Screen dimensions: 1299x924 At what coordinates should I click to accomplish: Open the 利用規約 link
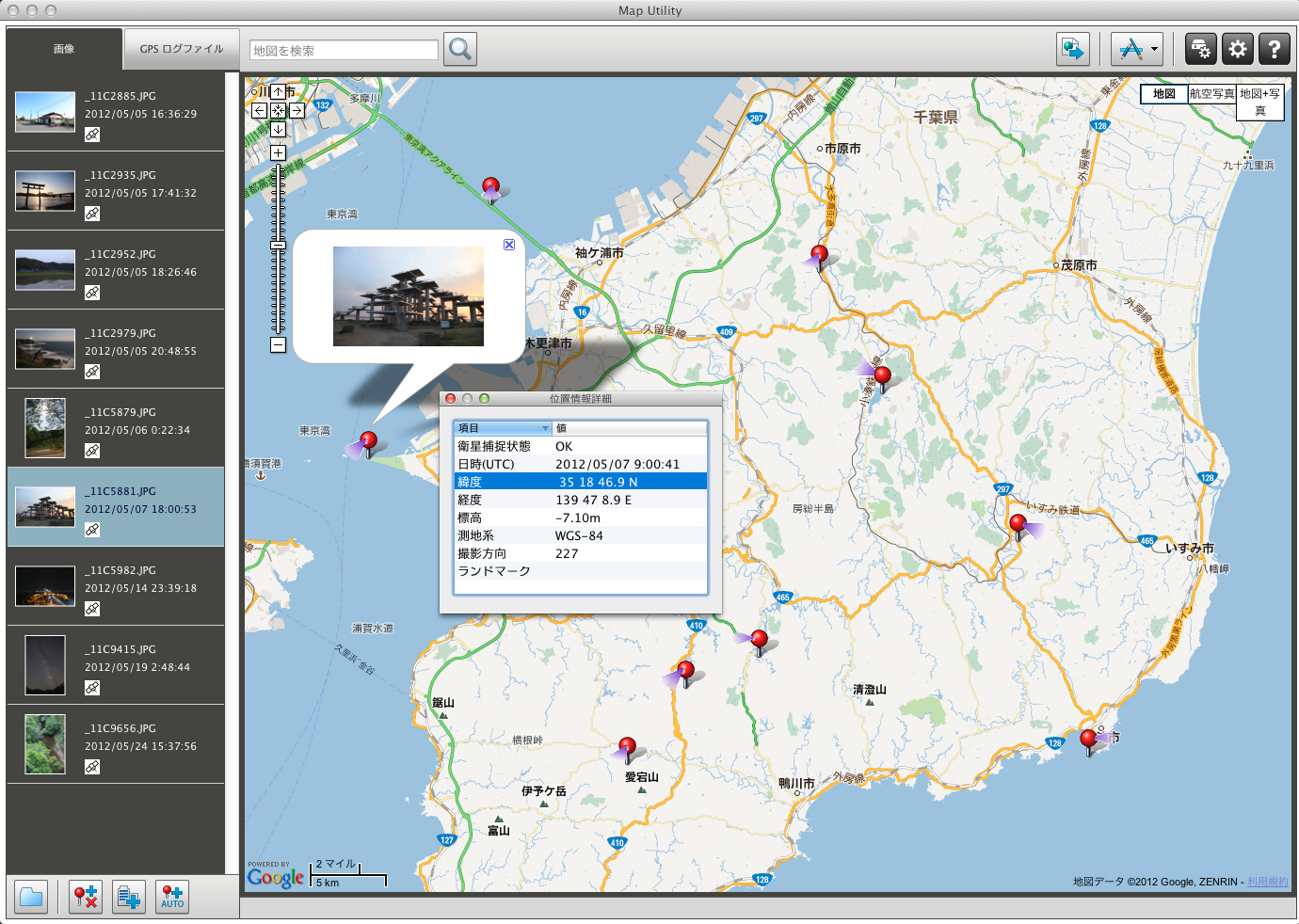[1265, 882]
